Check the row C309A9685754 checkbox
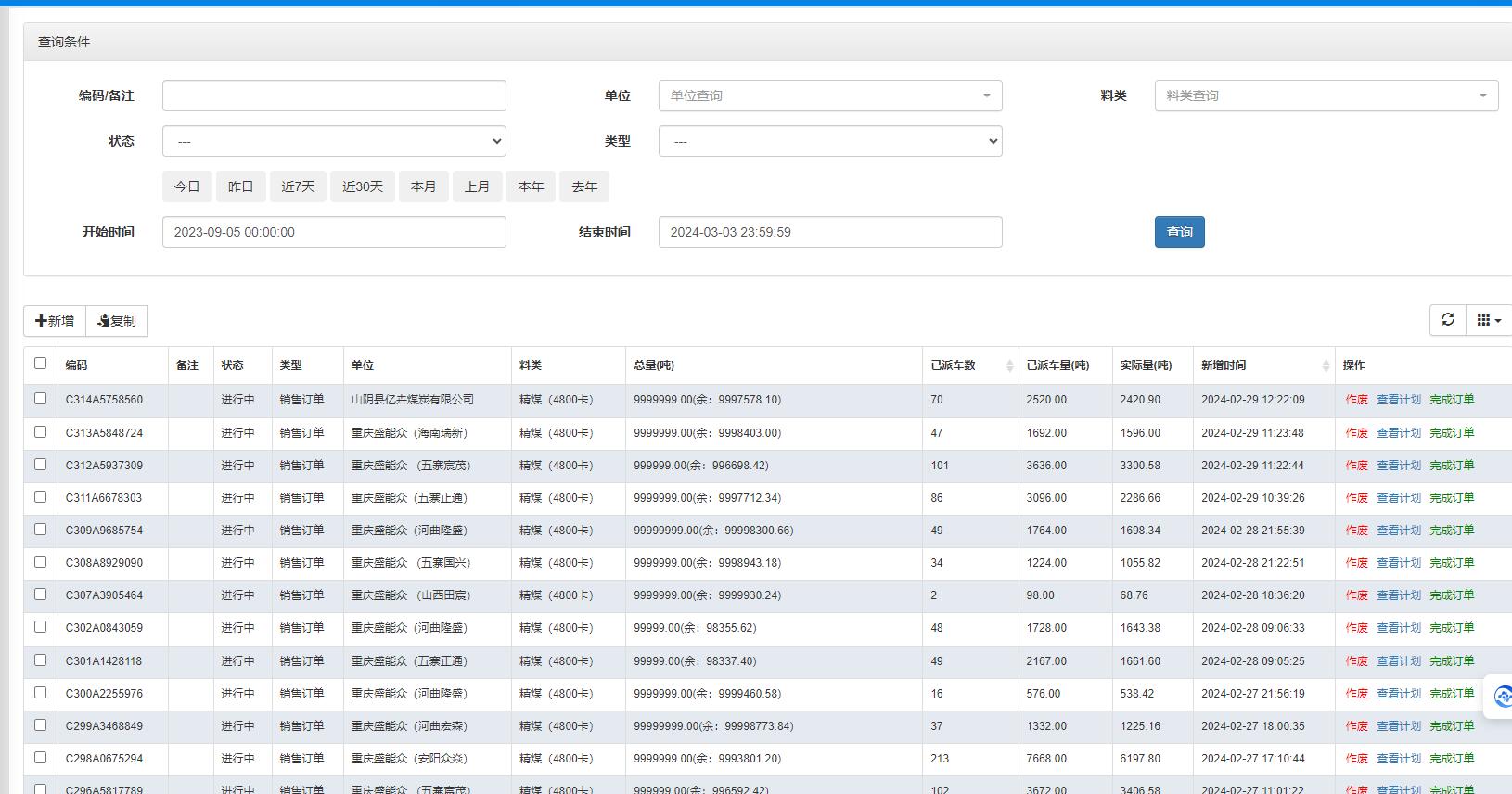This screenshot has width=1512, height=794. coord(40,529)
